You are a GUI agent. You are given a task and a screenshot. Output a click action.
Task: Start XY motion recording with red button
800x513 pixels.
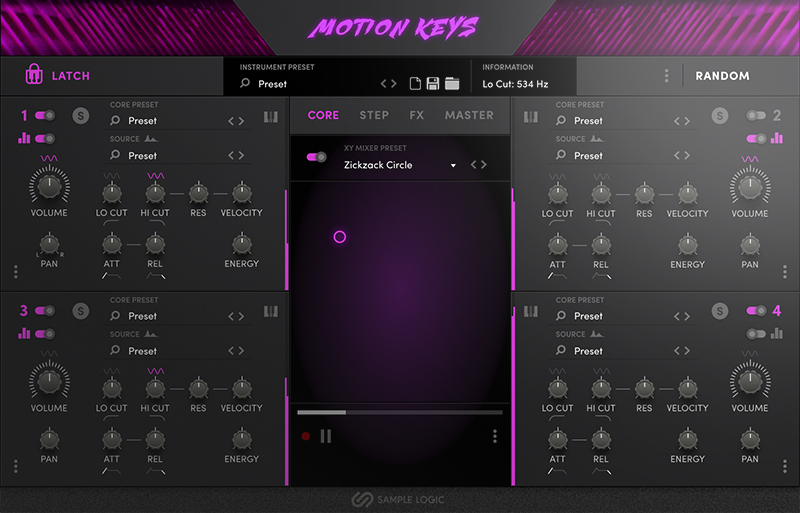tap(306, 436)
